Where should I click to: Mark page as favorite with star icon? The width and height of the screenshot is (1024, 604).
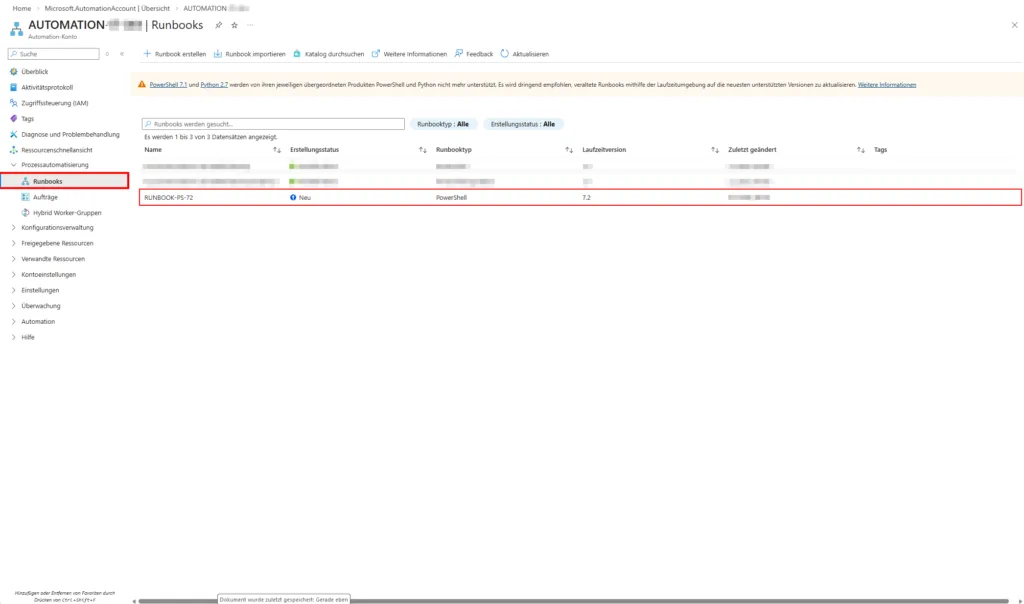coord(234,25)
